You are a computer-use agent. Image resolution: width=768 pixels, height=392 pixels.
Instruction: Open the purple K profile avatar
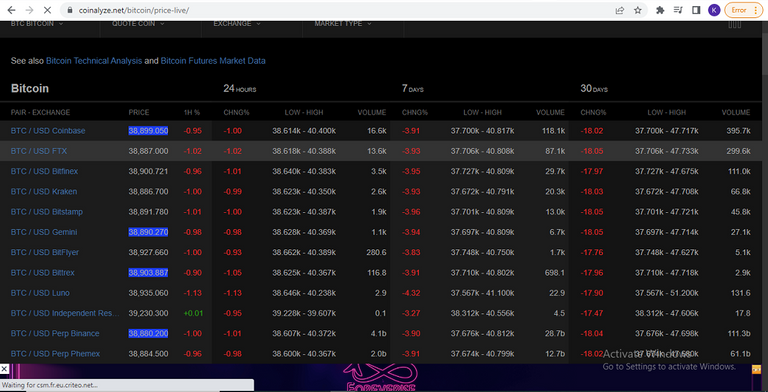pos(714,10)
